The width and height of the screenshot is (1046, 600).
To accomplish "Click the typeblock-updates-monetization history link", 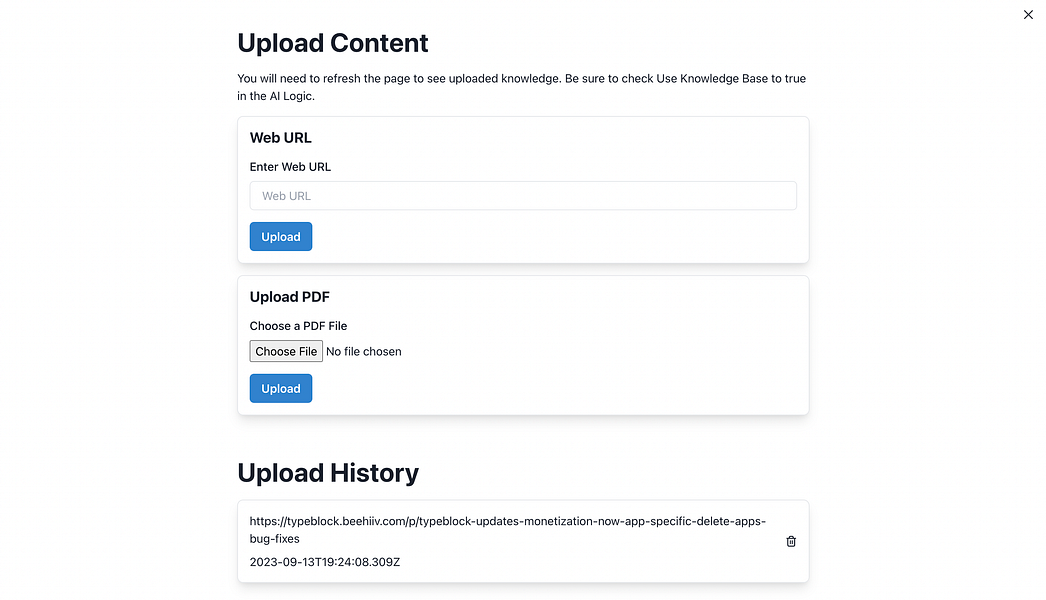I will (x=507, y=521).
